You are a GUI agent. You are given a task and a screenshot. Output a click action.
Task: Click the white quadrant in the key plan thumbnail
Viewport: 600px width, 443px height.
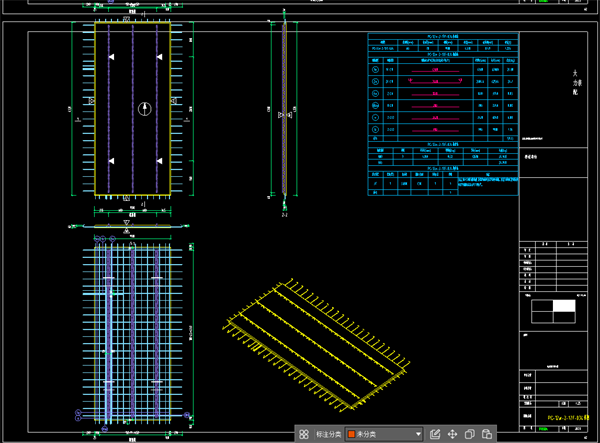(x=564, y=306)
